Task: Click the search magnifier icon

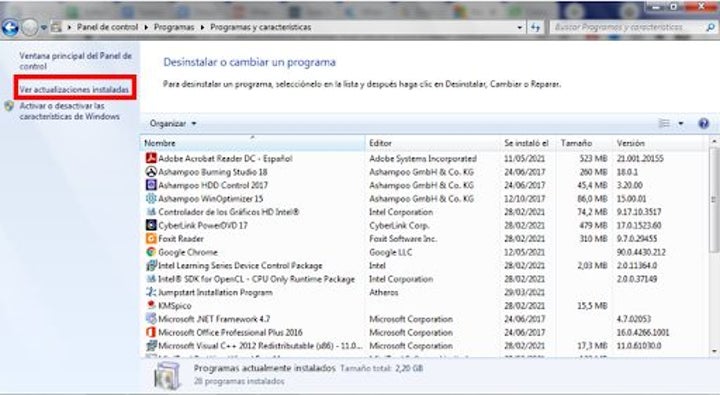Action: tap(710, 28)
